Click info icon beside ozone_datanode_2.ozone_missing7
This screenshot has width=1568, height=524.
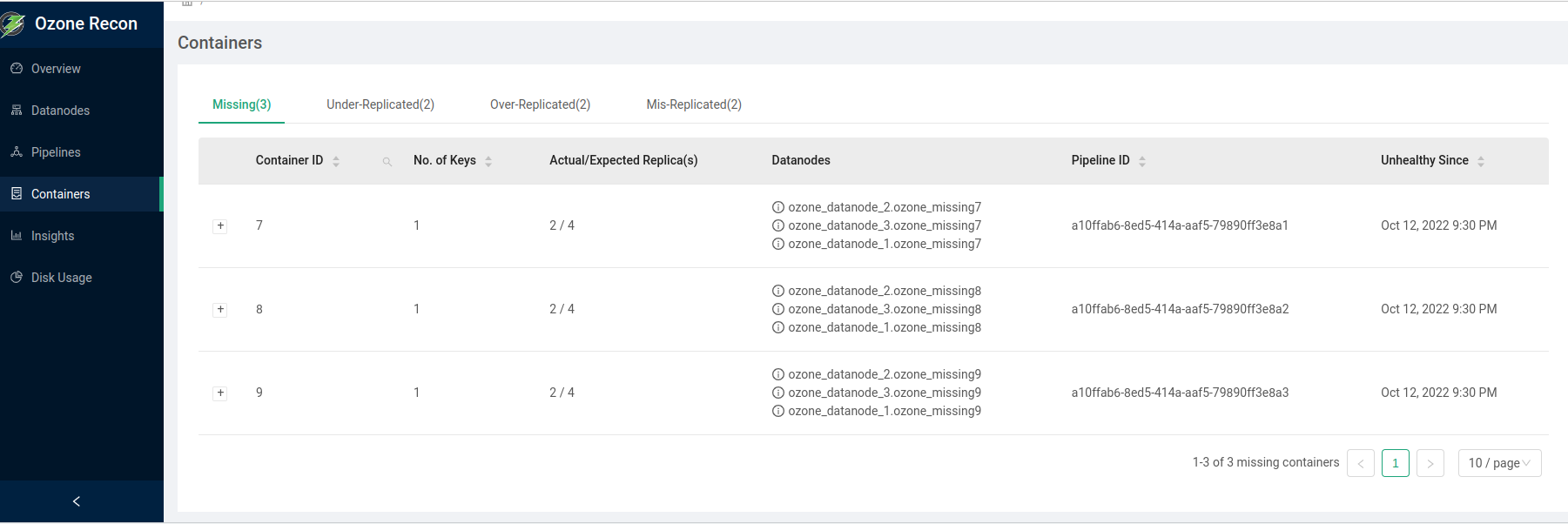point(778,207)
